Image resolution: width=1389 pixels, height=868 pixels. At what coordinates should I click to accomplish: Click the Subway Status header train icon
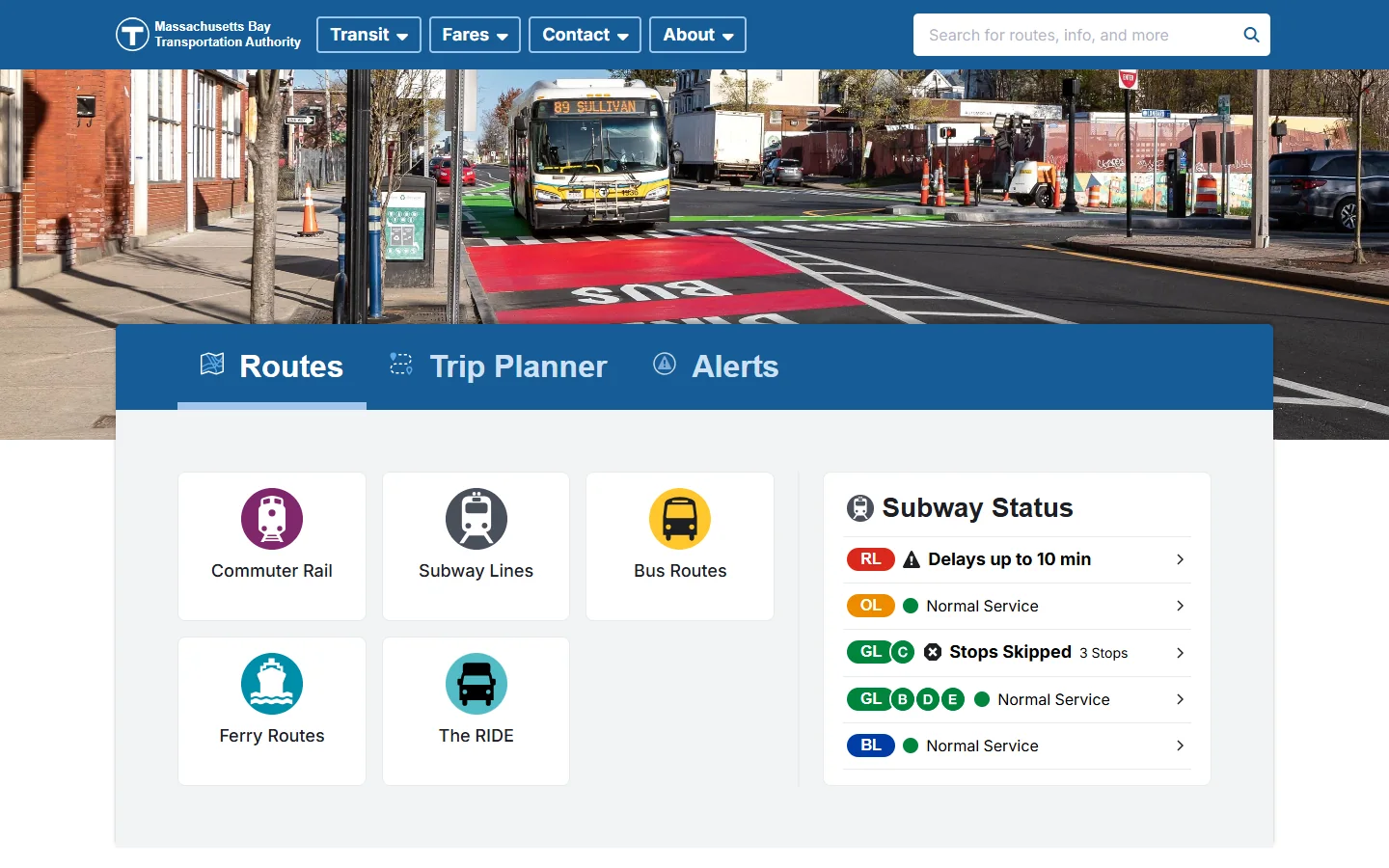pyautogui.click(x=860, y=508)
